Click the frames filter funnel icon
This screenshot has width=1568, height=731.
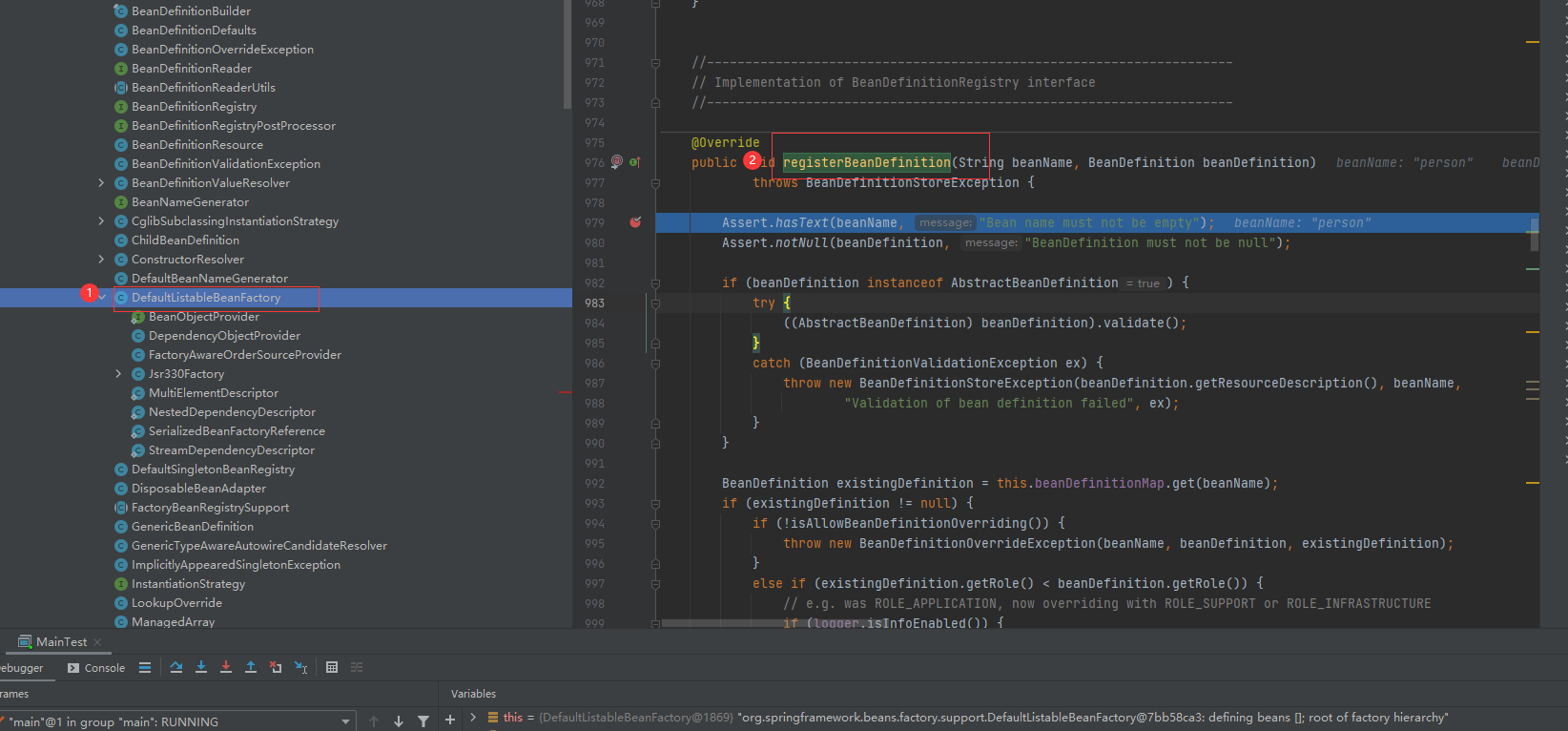(x=423, y=721)
